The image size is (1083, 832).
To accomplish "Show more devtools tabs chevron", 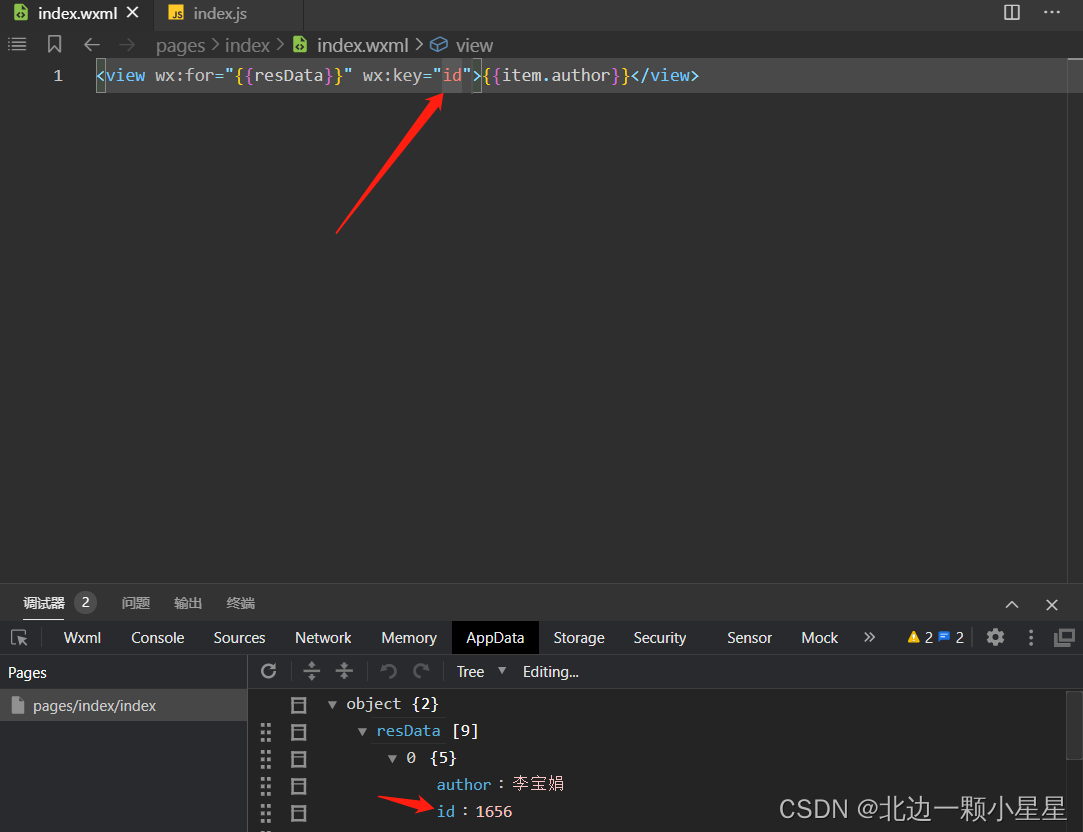I will (870, 637).
